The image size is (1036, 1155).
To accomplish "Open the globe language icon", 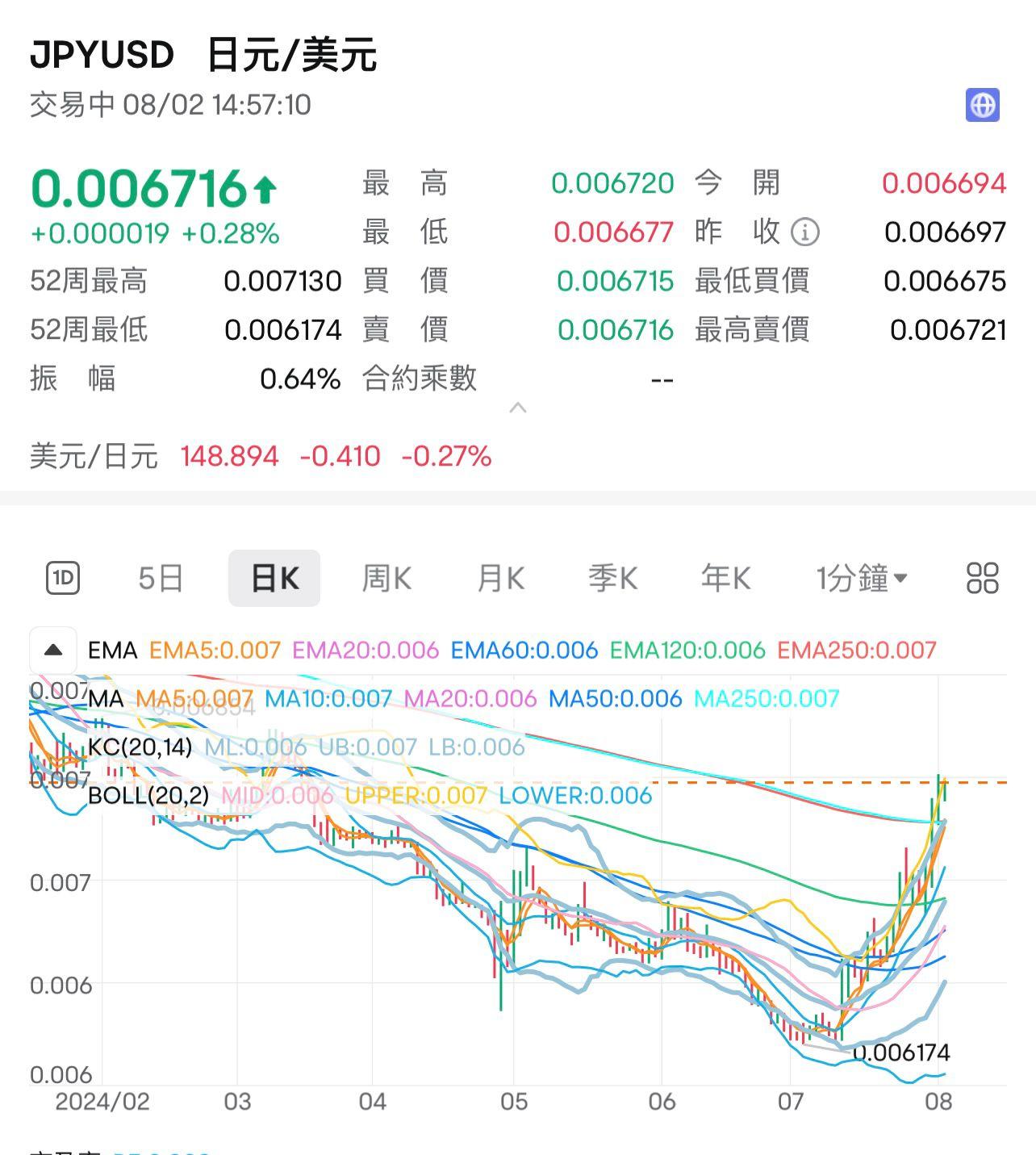I will (x=984, y=104).
